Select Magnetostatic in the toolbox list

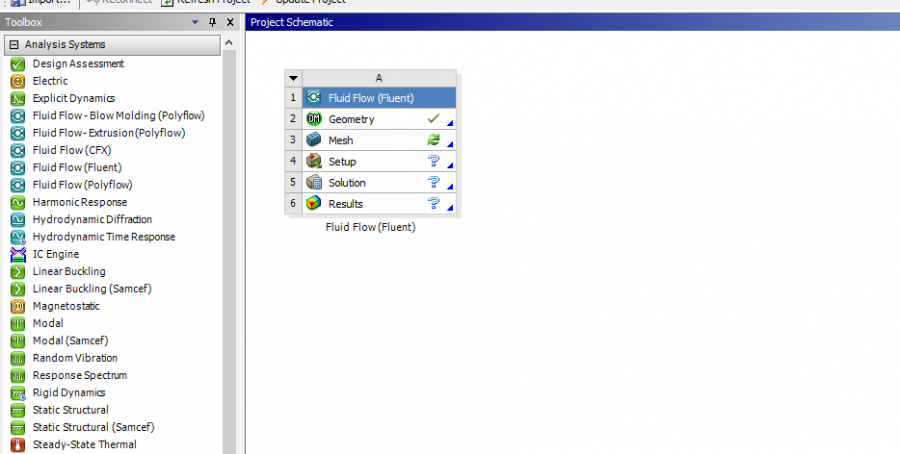(x=66, y=306)
